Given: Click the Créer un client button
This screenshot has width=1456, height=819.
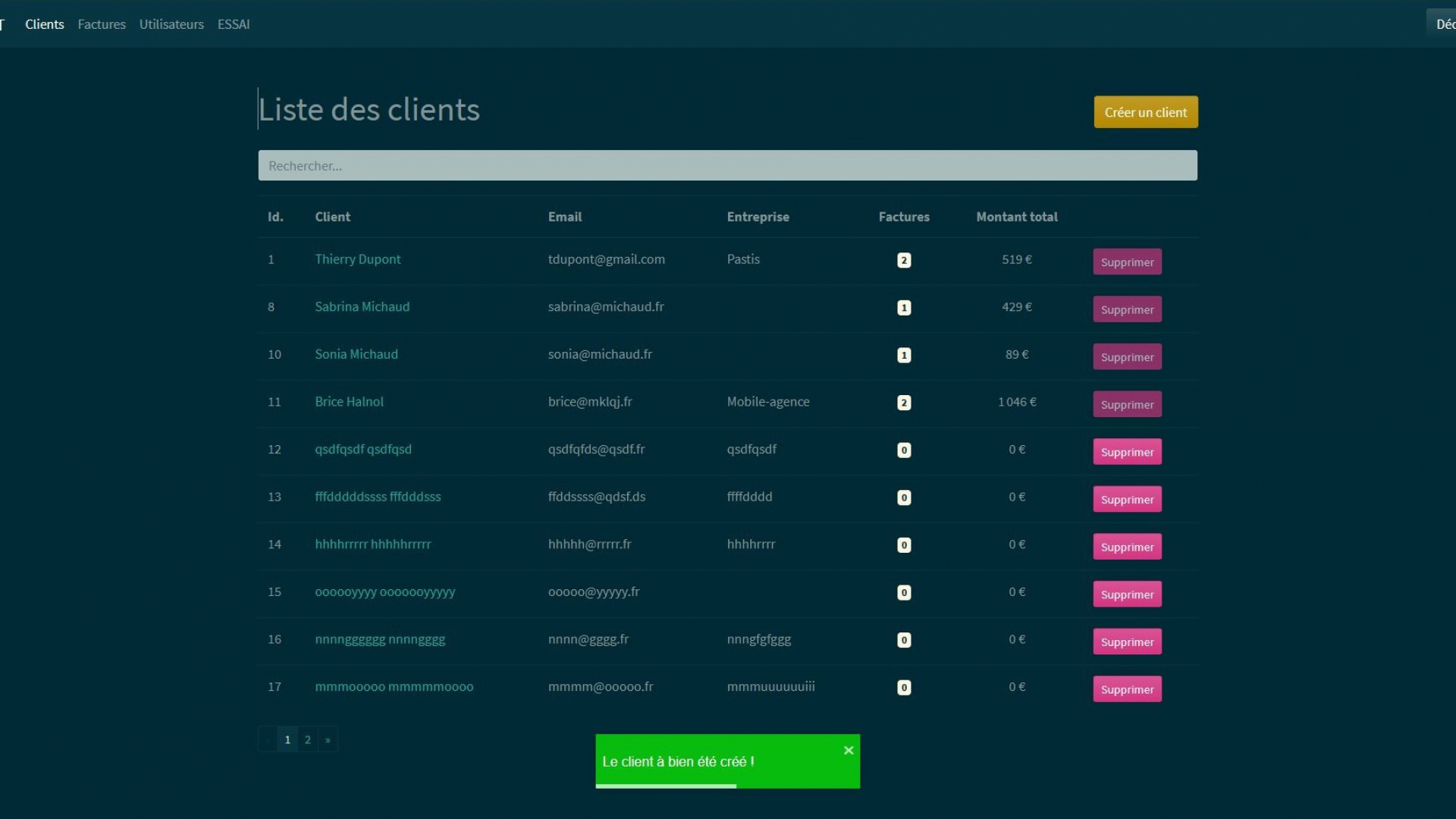Looking at the screenshot, I should click(1145, 112).
